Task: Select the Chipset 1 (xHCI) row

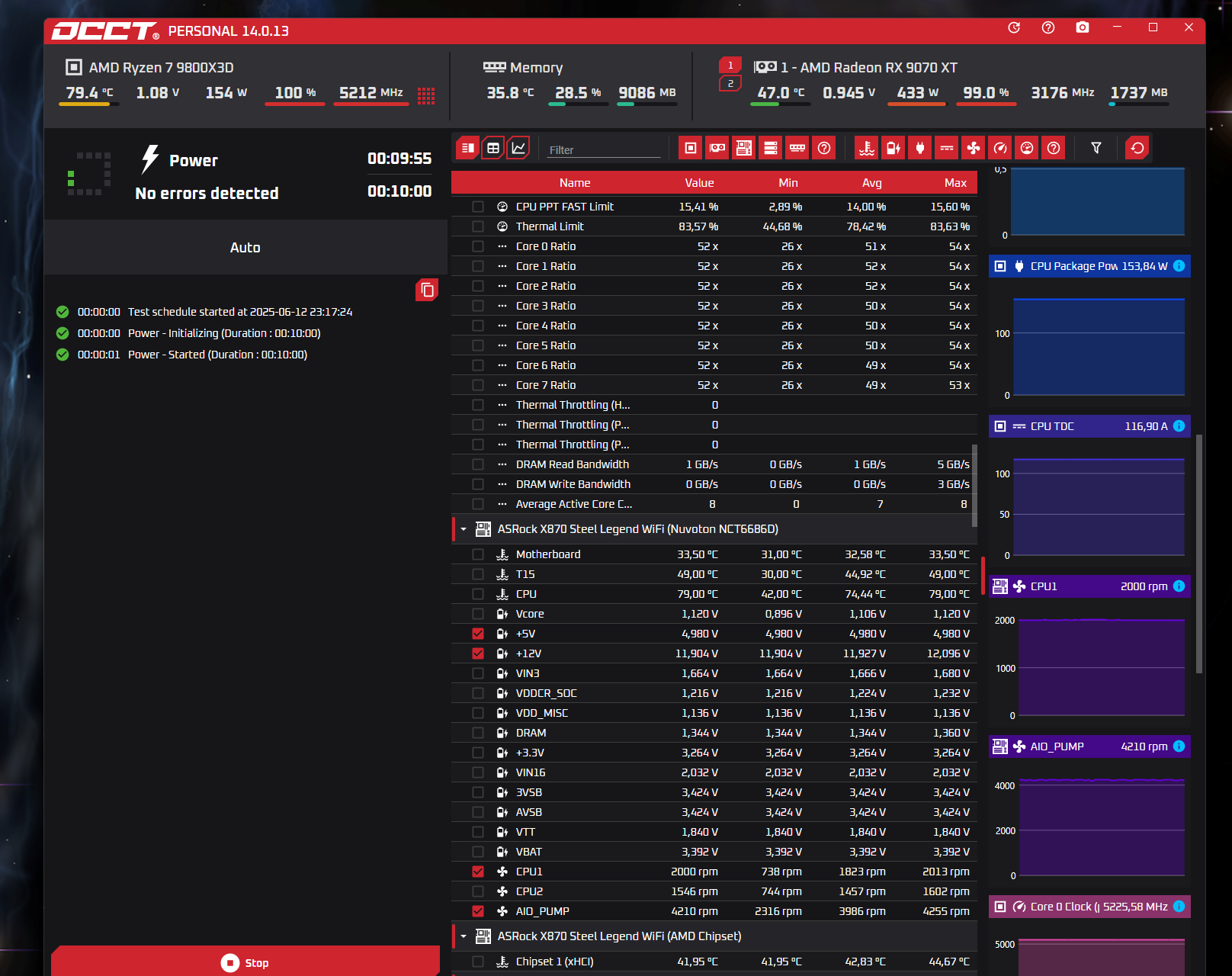Action: point(714,962)
